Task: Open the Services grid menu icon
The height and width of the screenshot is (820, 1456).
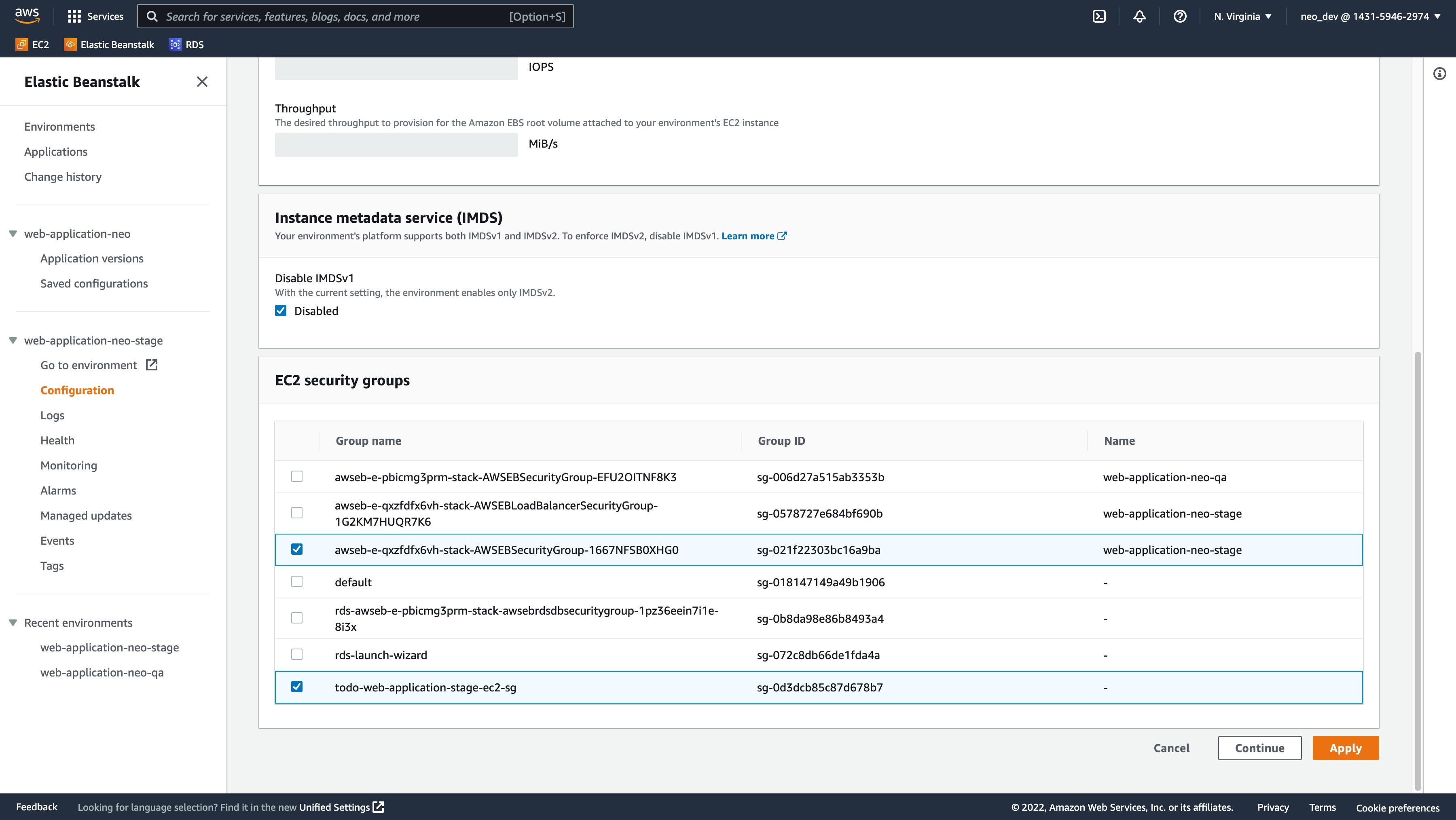Action: click(74, 17)
